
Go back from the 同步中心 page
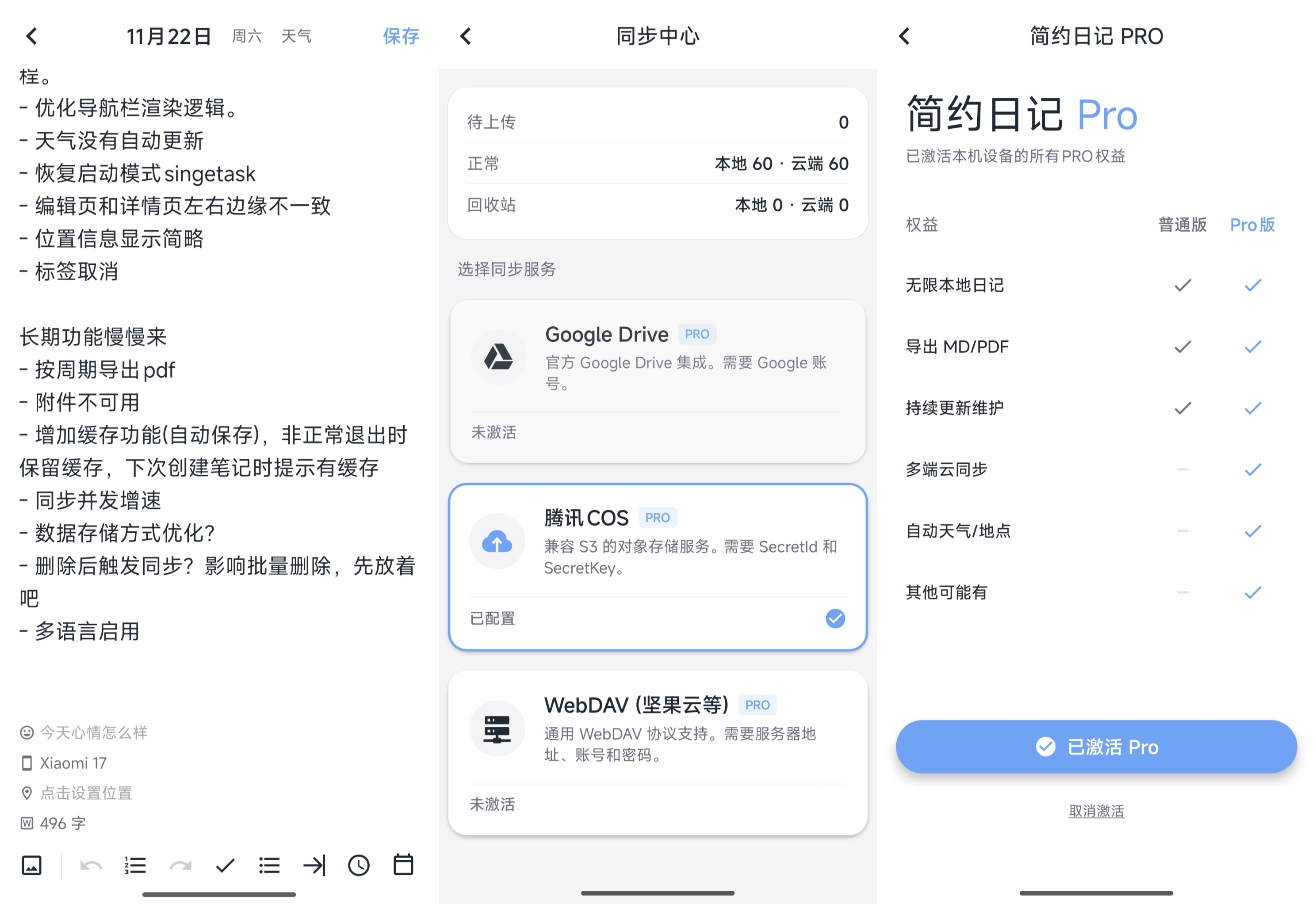pyautogui.click(x=466, y=36)
